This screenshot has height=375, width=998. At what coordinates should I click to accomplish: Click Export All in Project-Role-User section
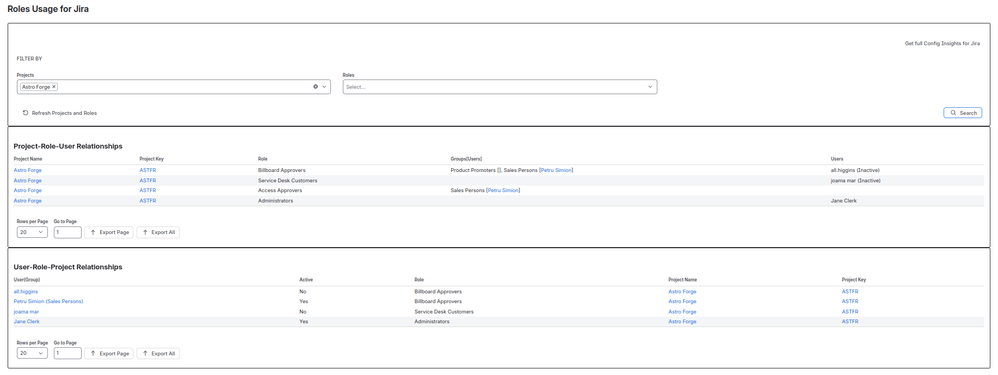pos(158,232)
